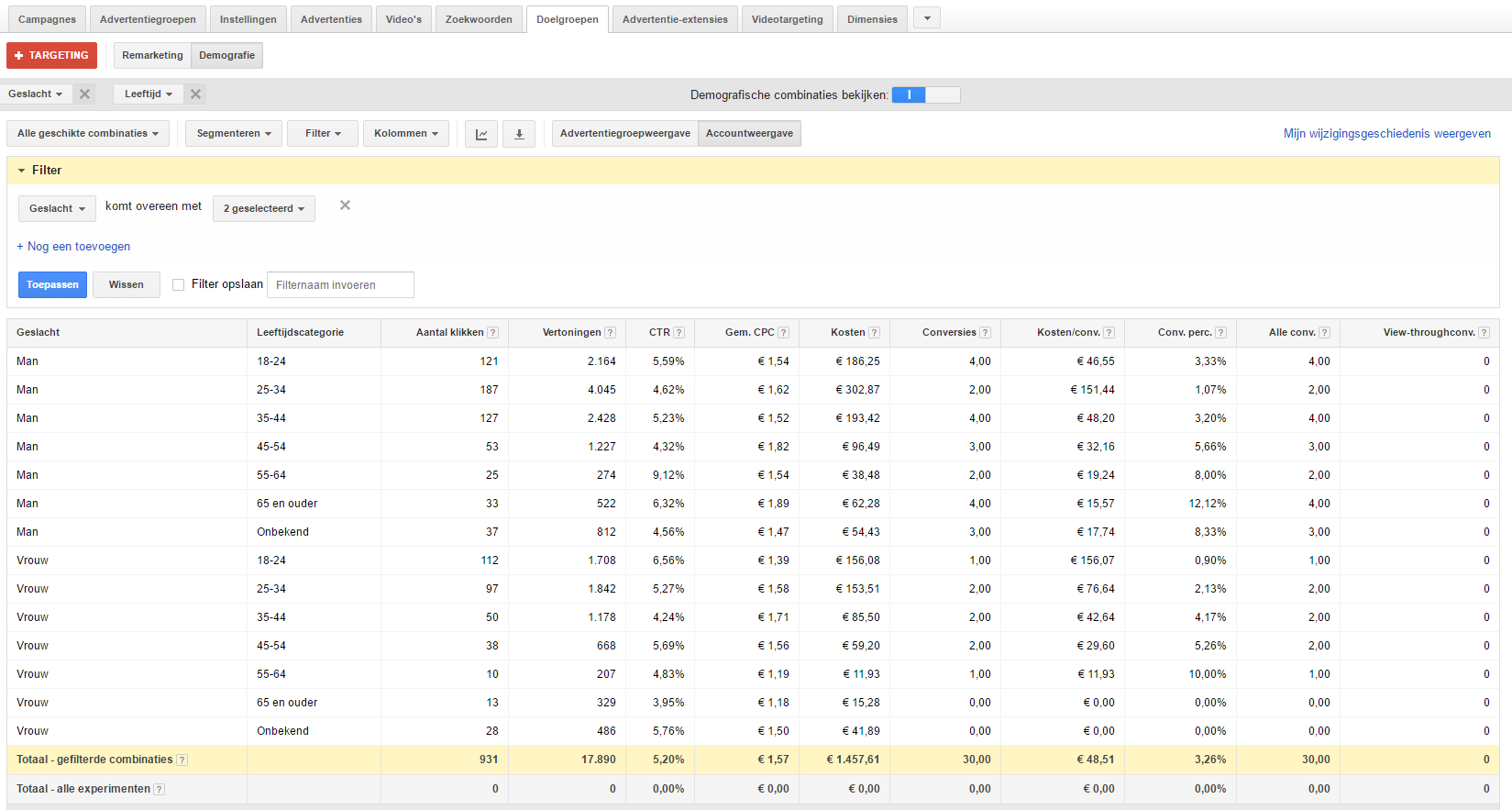
Task: Collapse the Filter panel arrow
Action: pyautogui.click(x=22, y=171)
